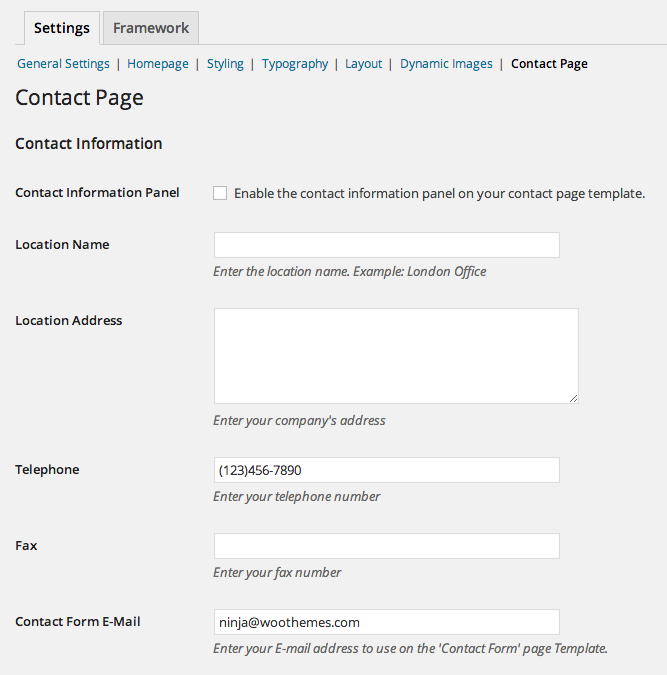Click the checkbox label about contact page template
Screen dimensions: 667x675
[x=439, y=194]
